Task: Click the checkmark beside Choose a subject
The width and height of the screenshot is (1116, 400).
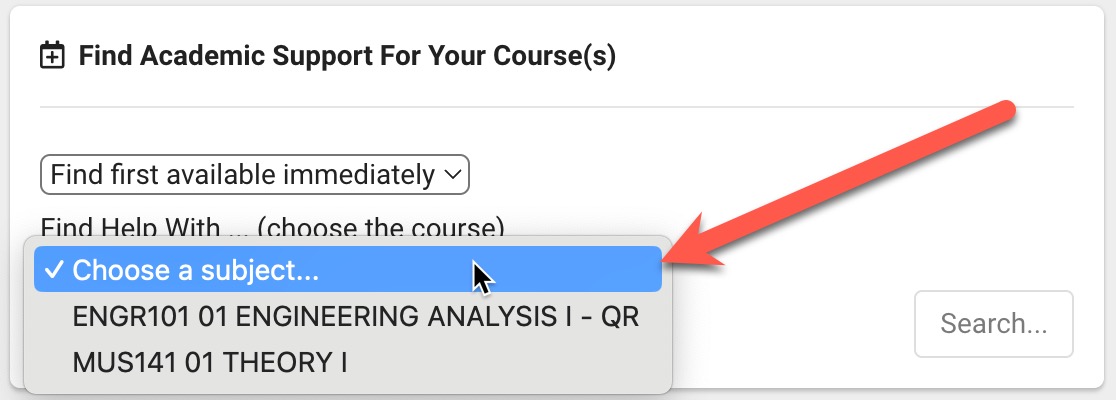Action: (x=54, y=270)
